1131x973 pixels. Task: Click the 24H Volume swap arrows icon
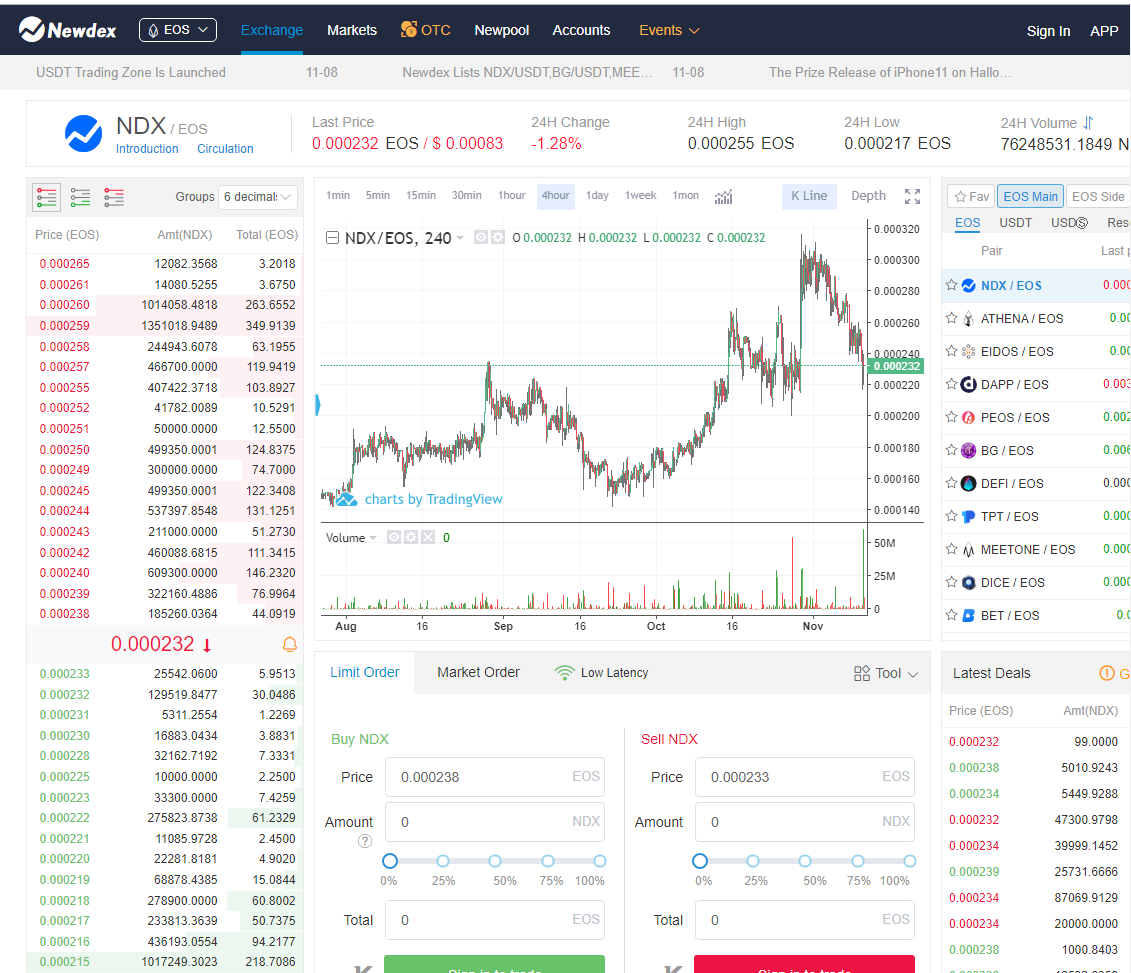click(1088, 123)
